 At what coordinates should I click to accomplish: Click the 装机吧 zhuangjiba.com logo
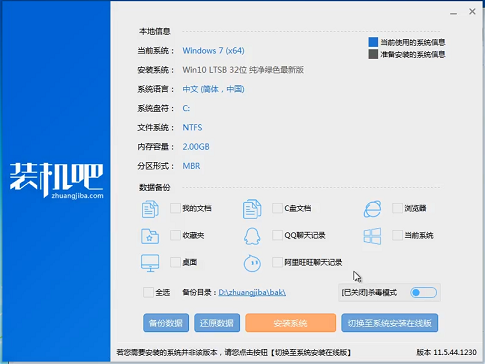pos(57,180)
